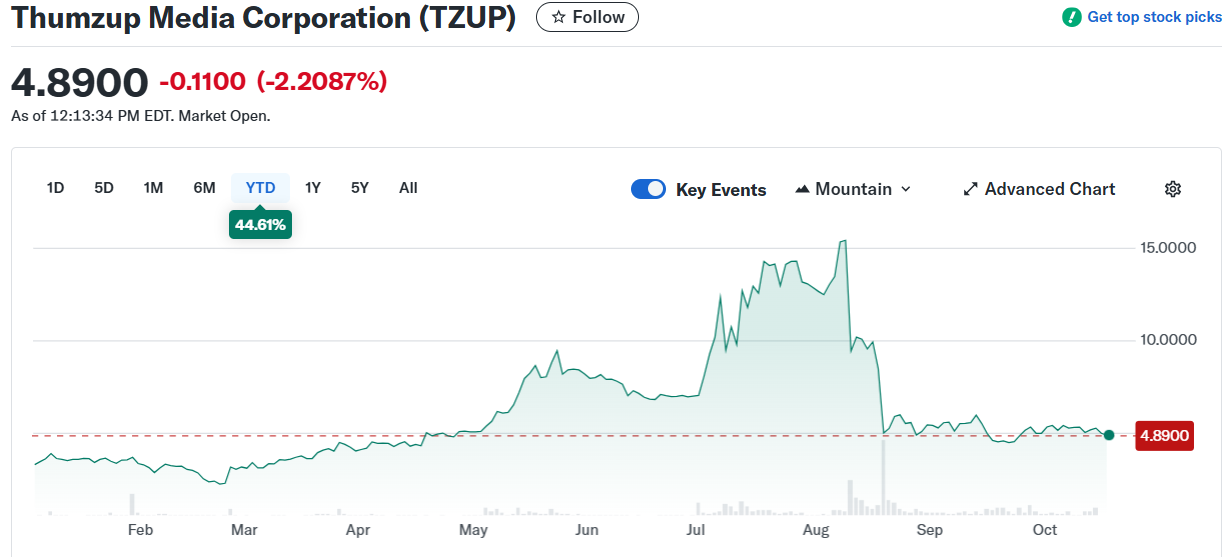Select the 1D time range tab
The height and width of the screenshot is (557, 1223).
tap(56, 188)
